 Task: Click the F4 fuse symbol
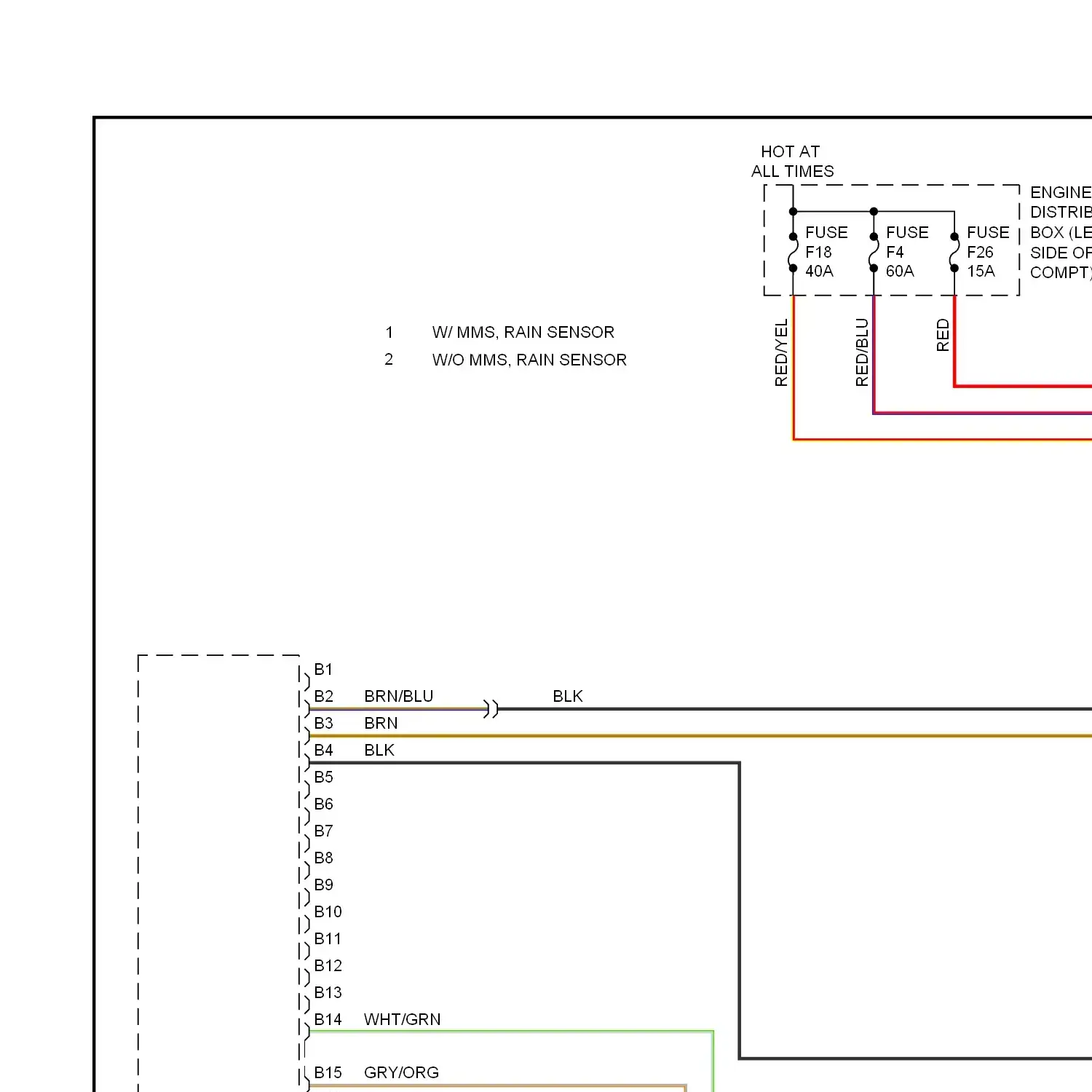click(874, 253)
